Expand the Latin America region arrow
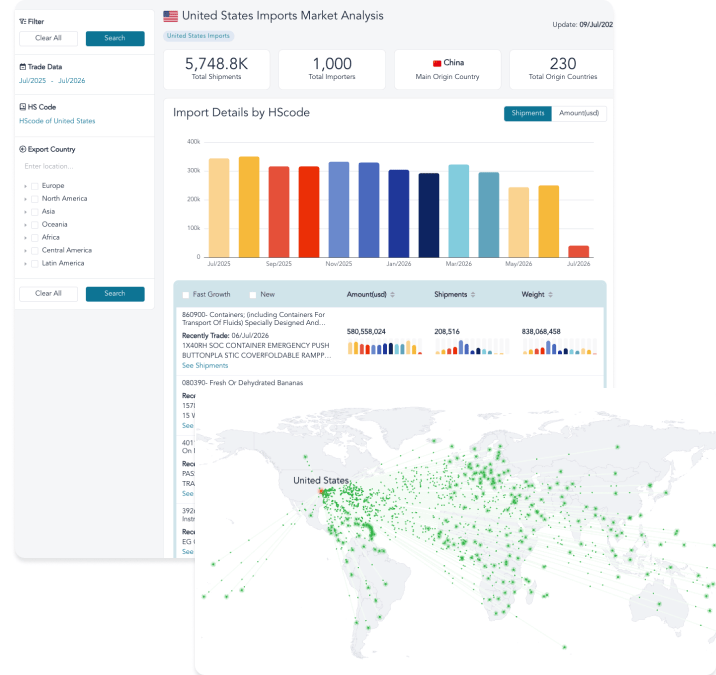Image resolution: width=716 pixels, height=675 pixels. coord(25,264)
